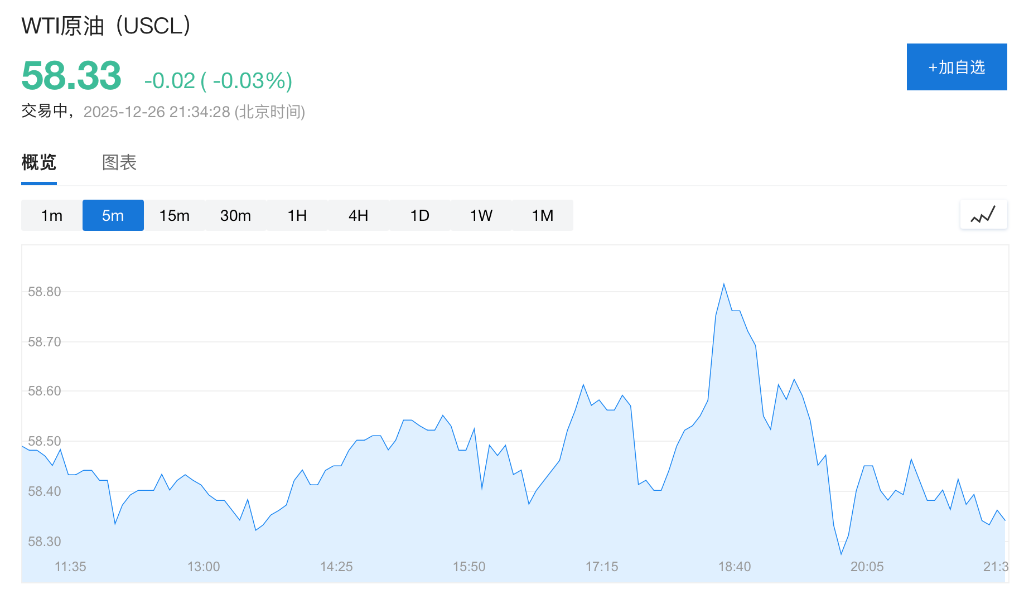This screenshot has width=1024, height=593.
Task: Click the chart type line icon
Action: (x=983, y=215)
